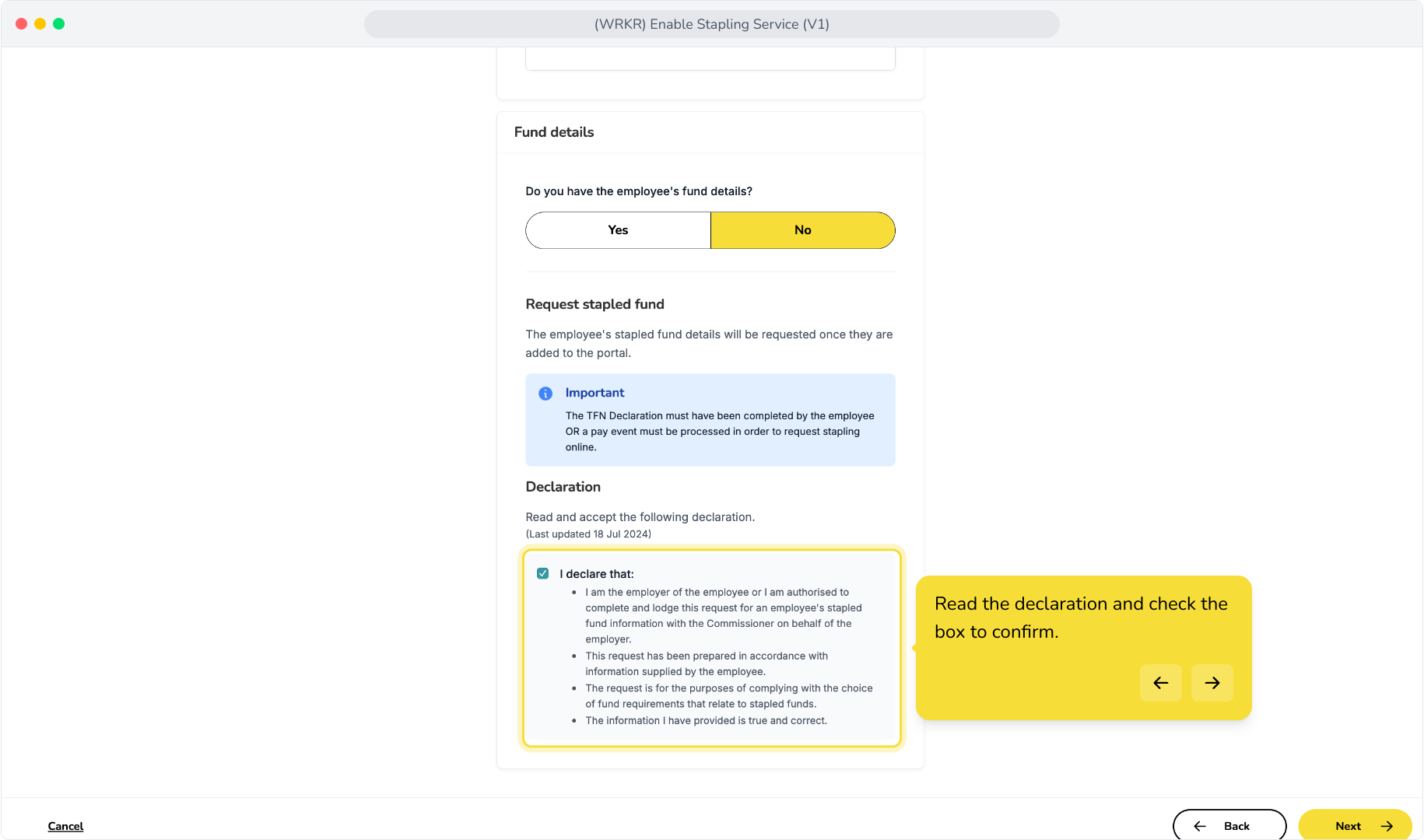The image size is (1424, 840).
Task: Click the Cancel link
Action: (65, 826)
